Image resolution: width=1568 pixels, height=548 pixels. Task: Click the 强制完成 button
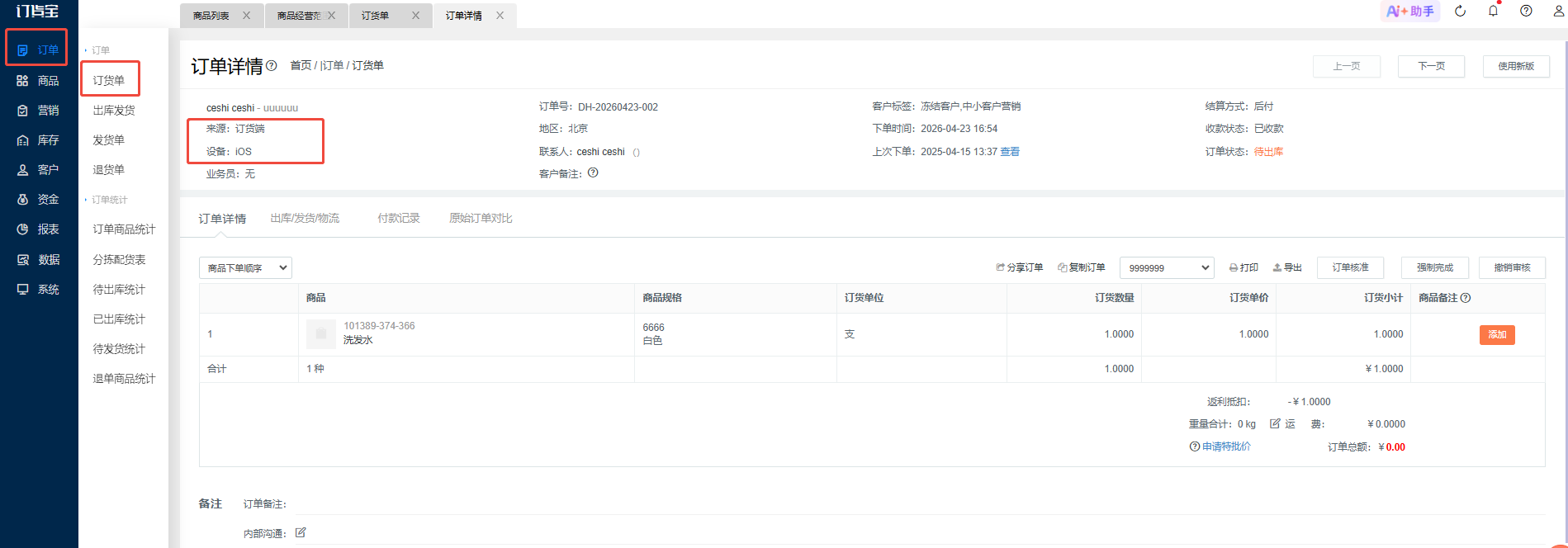pyautogui.click(x=1435, y=267)
